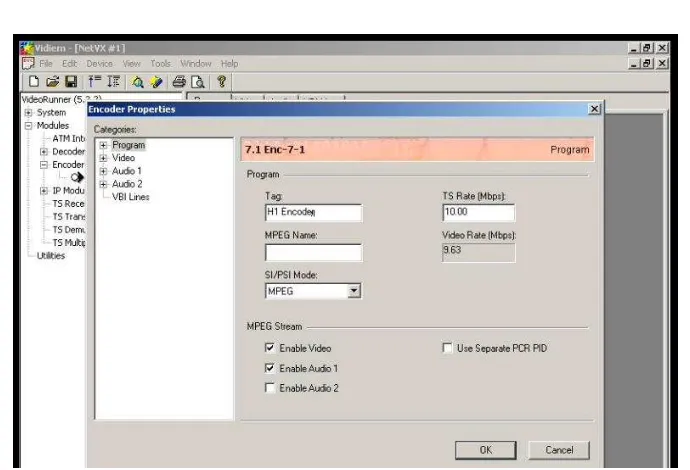Expand the System tree node
The width and height of the screenshot is (690, 470).
coord(28,113)
